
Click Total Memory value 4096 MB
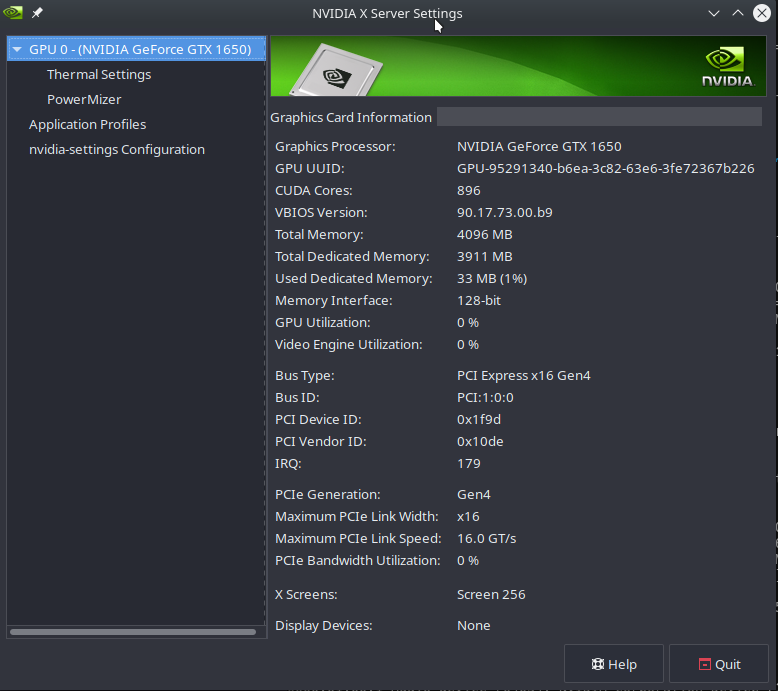coord(484,235)
